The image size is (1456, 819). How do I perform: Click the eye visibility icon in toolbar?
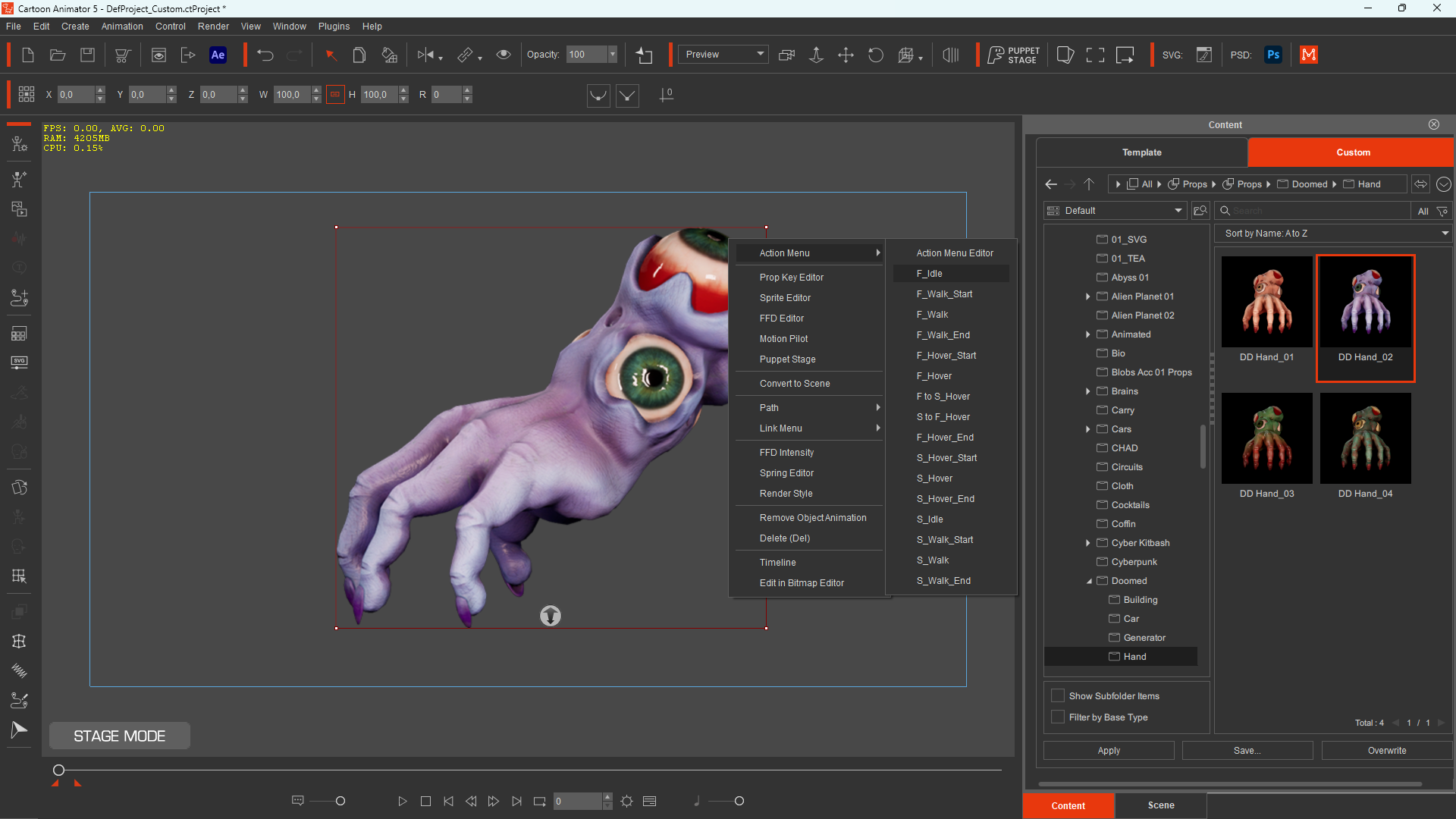[x=503, y=55]
